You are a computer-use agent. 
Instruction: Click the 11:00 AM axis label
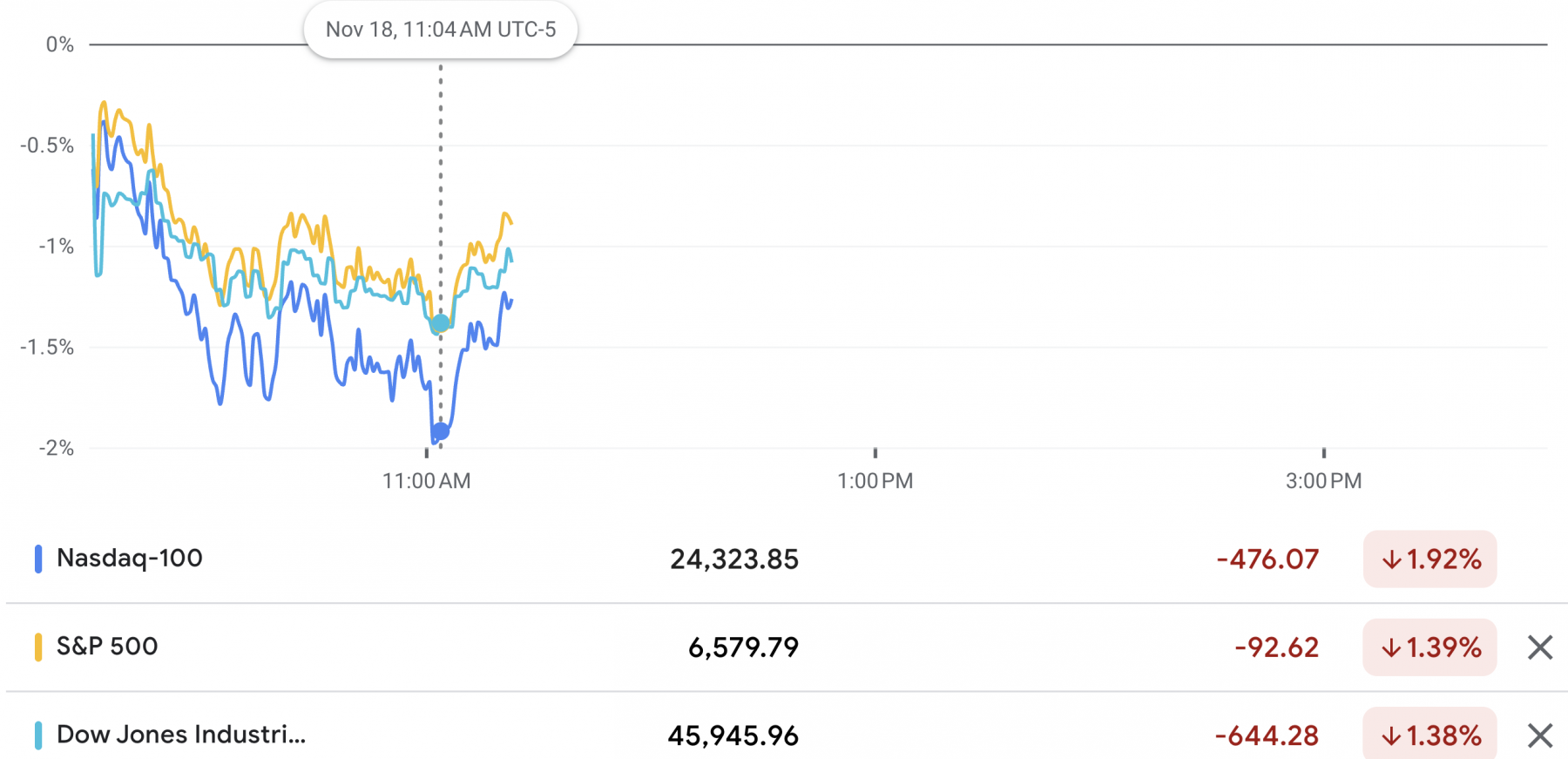click(x=427, y=480)
